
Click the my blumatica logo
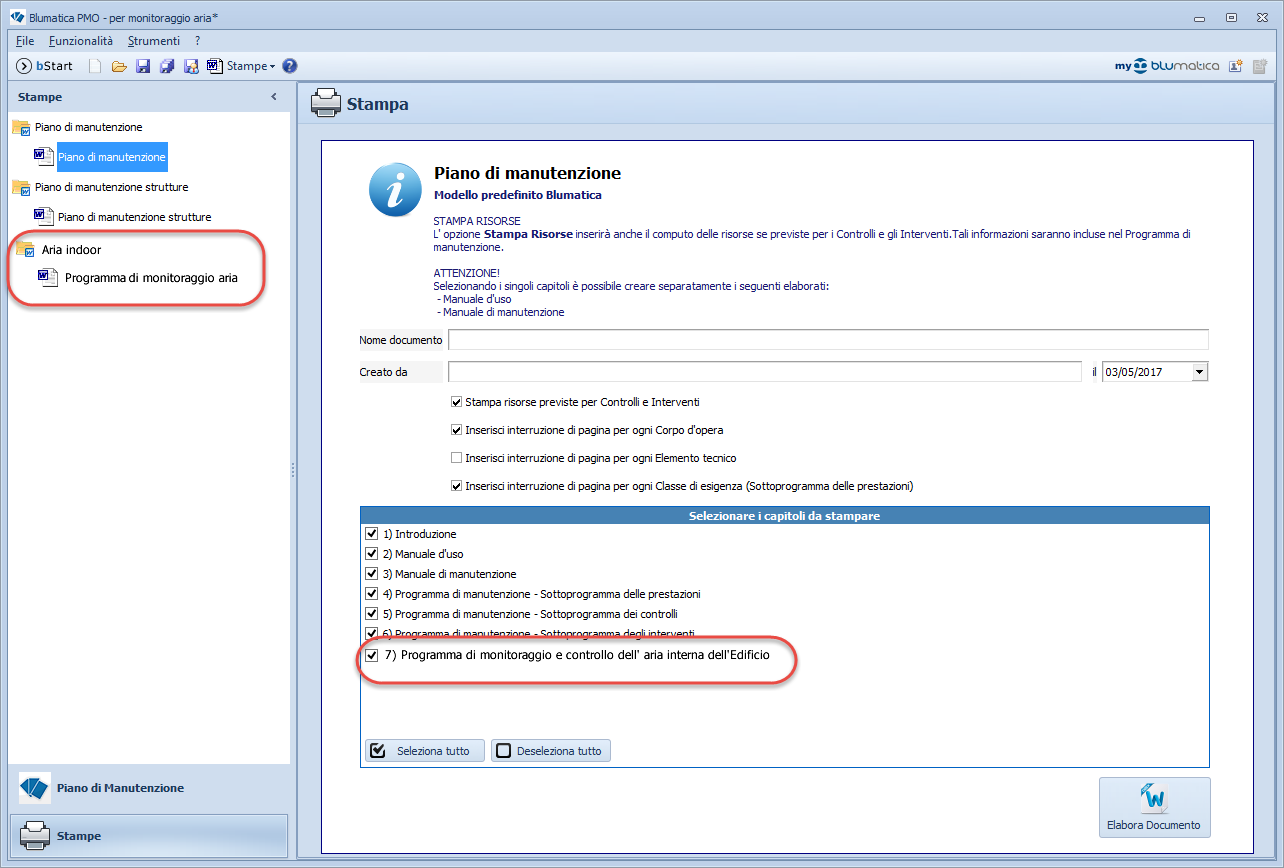[1167, 66]
